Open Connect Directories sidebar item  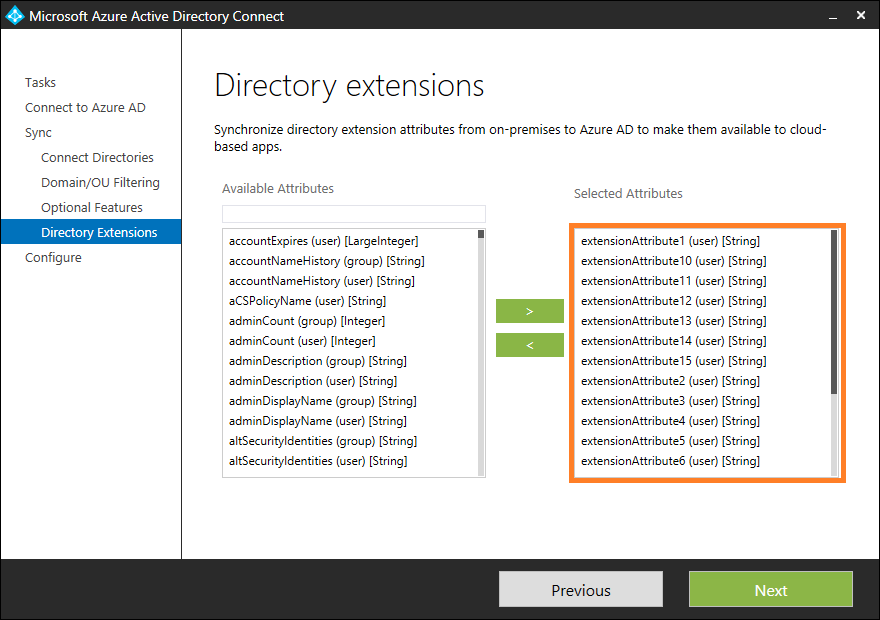(x=97, y=158)
